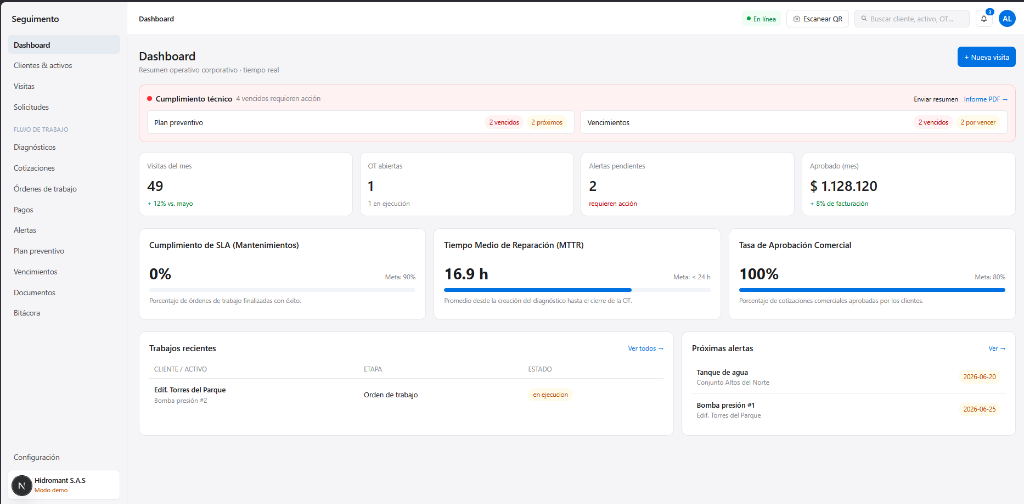Open Órdenes de trabajo in the sidebar
Viewport: 1024px width, 504px height.
click(x=64, y=189)
